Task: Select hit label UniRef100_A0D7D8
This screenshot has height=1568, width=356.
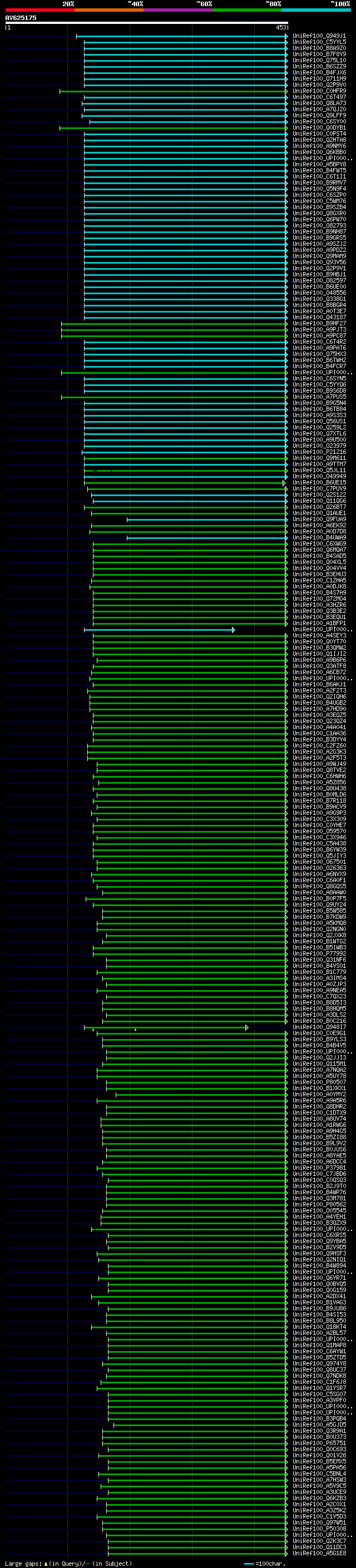Action: [319, 531]
